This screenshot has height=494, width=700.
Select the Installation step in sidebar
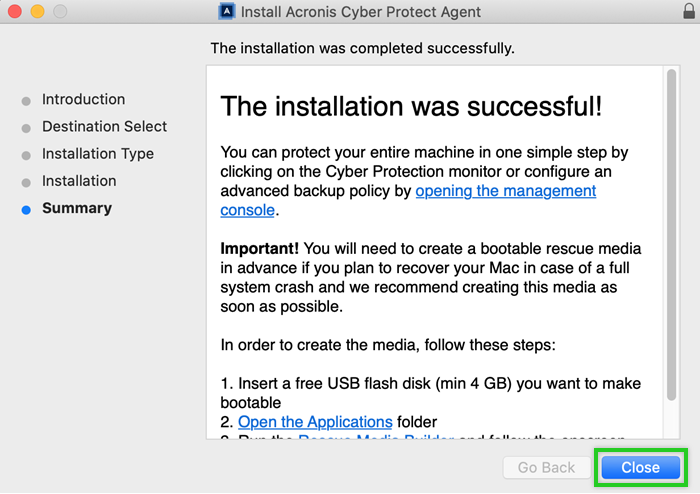[x=79, y=181]
